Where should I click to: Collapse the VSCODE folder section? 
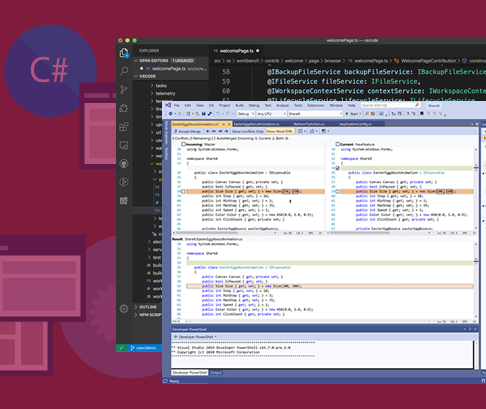[136, 76]
